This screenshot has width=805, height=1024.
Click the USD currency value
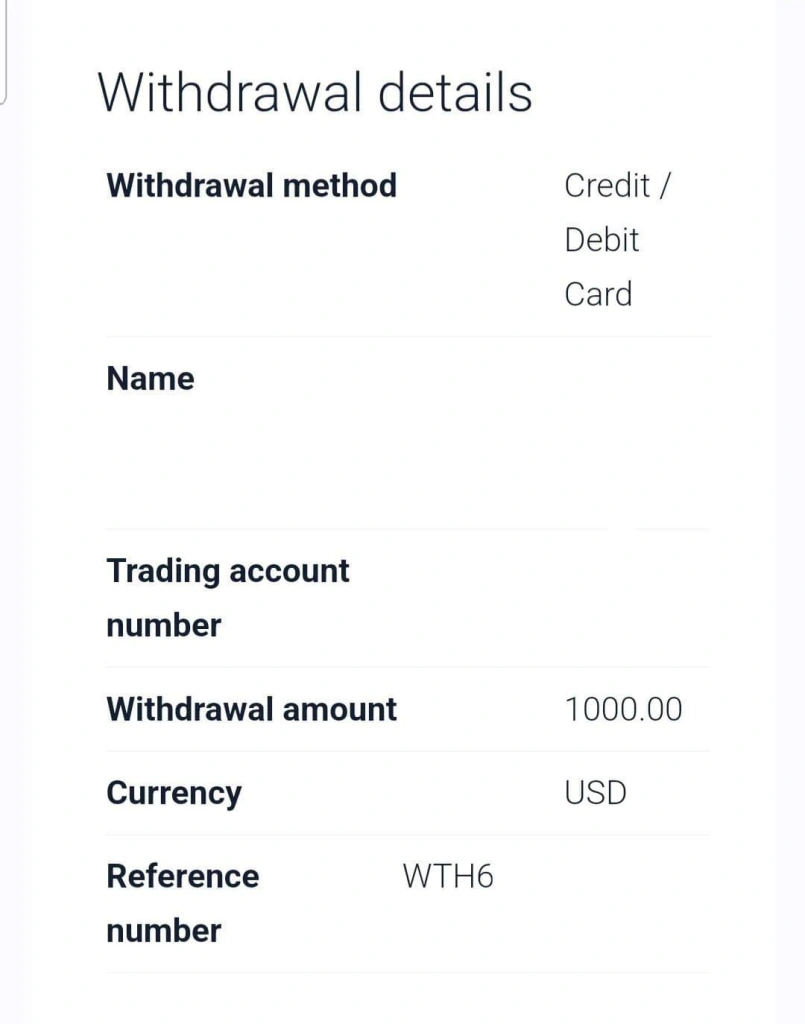click(x=595, y=793)
